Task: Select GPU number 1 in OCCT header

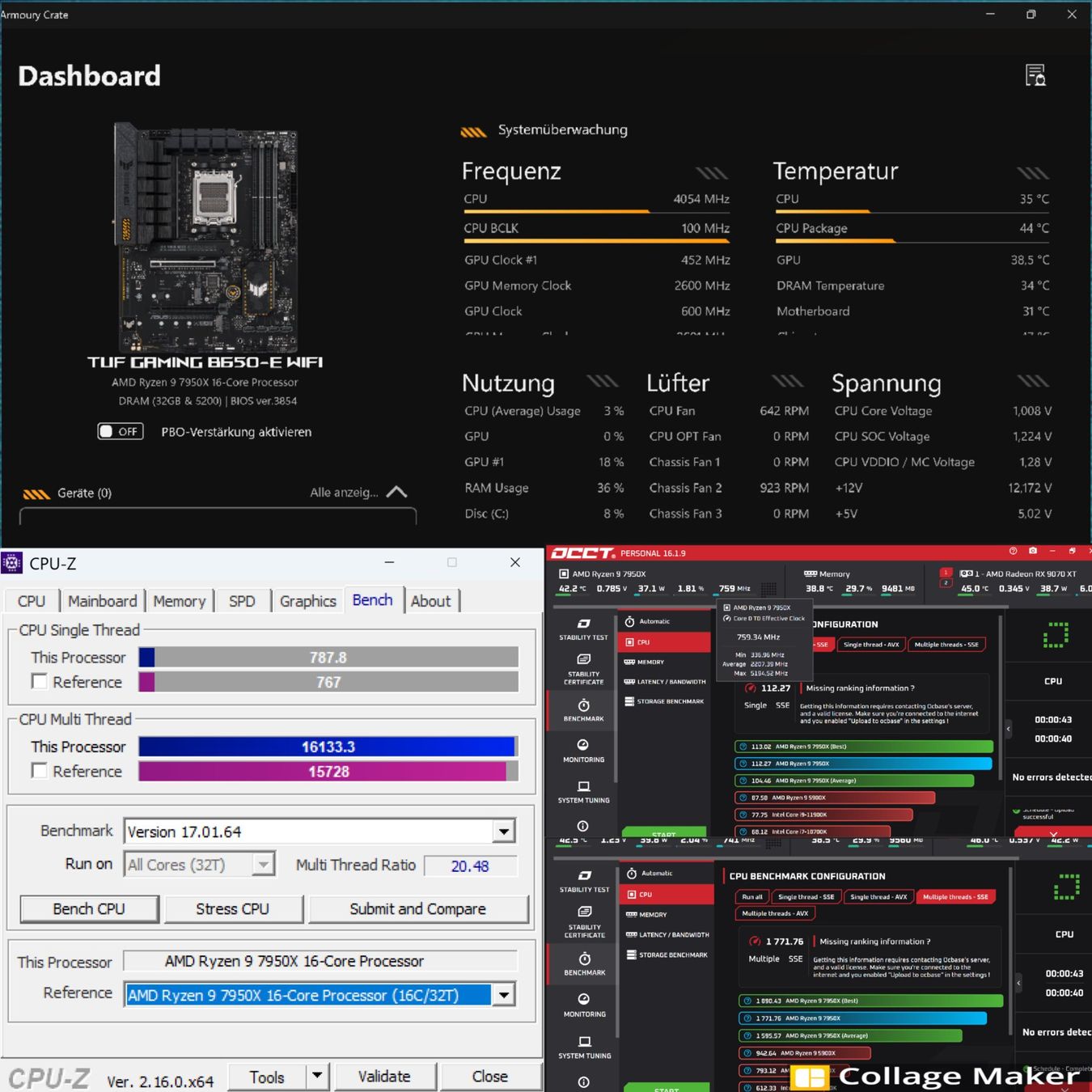Action: tap(945, 573)
